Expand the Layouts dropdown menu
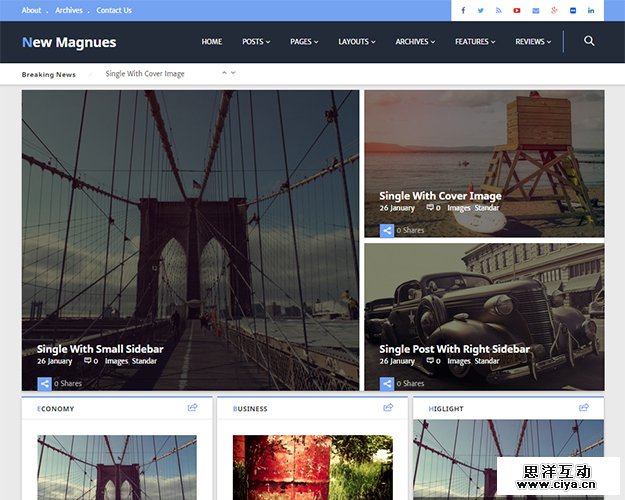 pos(357,42)
